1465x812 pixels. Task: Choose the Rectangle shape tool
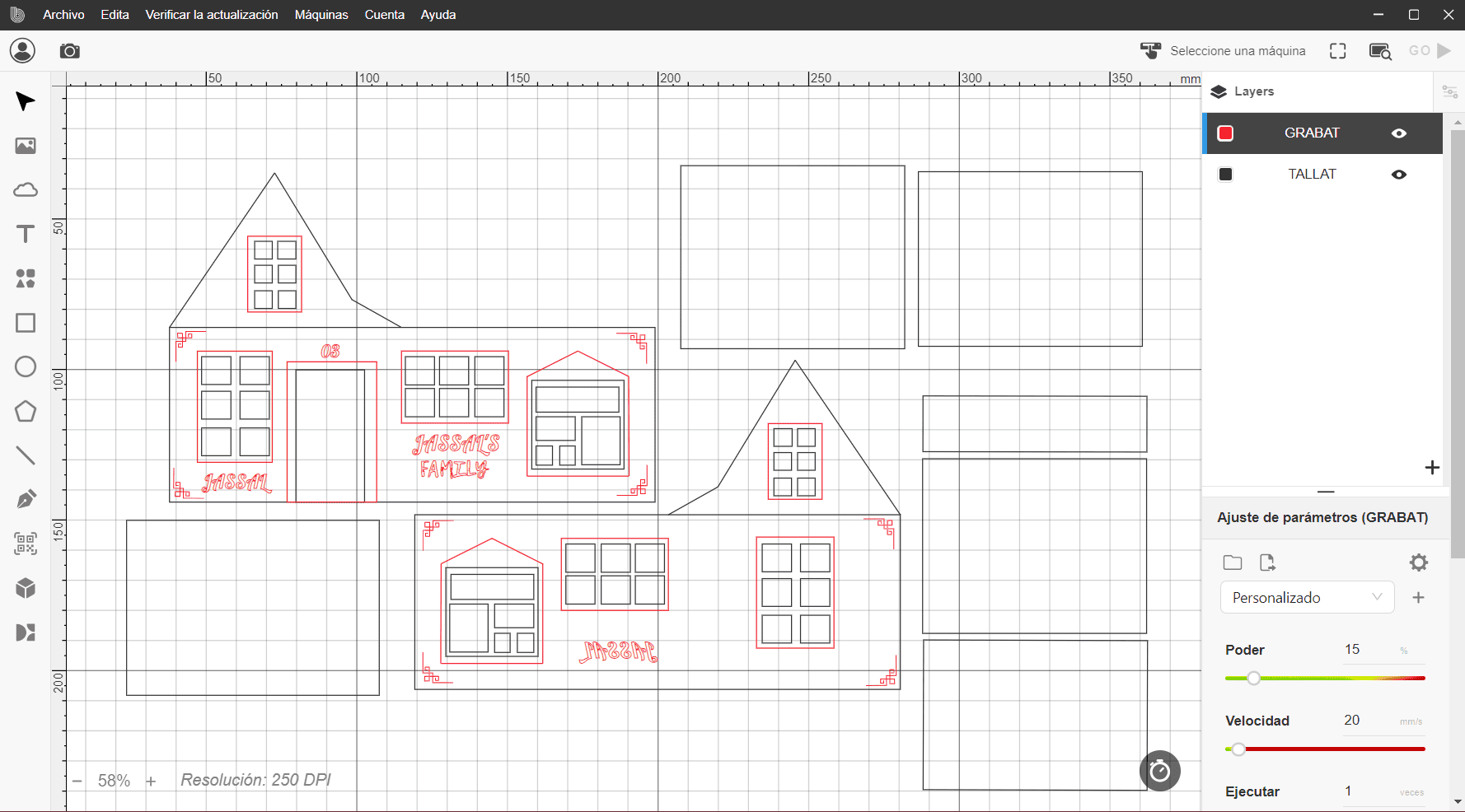26,323
